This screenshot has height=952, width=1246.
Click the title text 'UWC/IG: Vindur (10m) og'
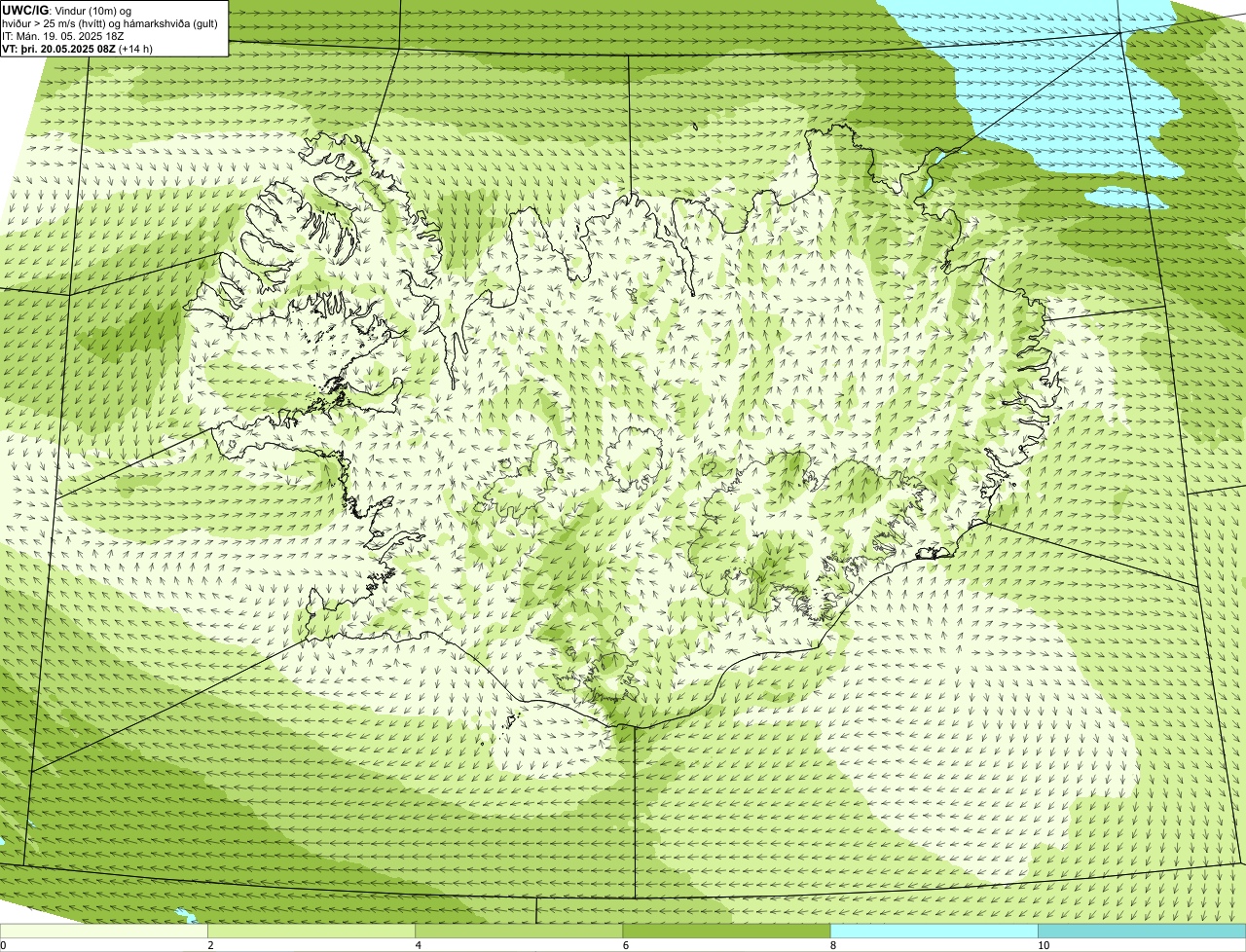point(66,10)
